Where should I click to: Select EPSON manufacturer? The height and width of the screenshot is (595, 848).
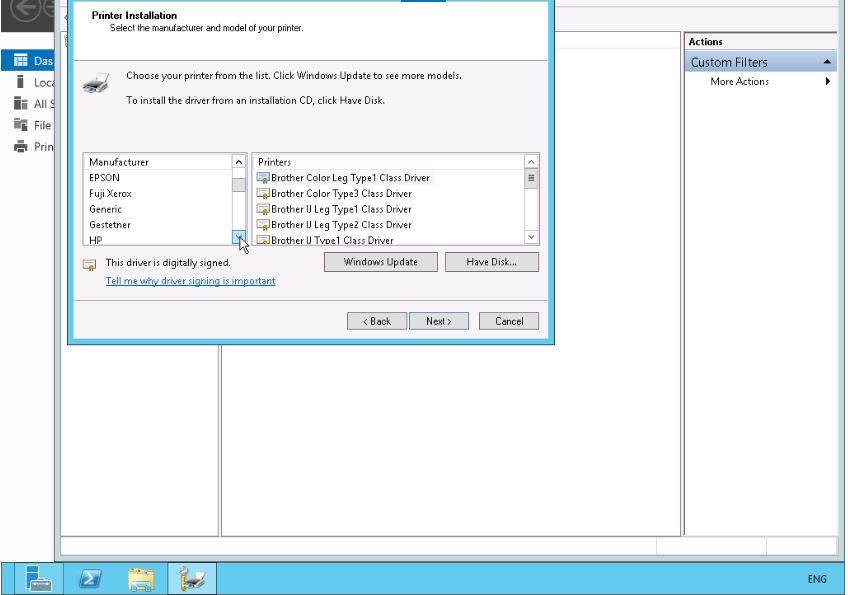[104, 177]
